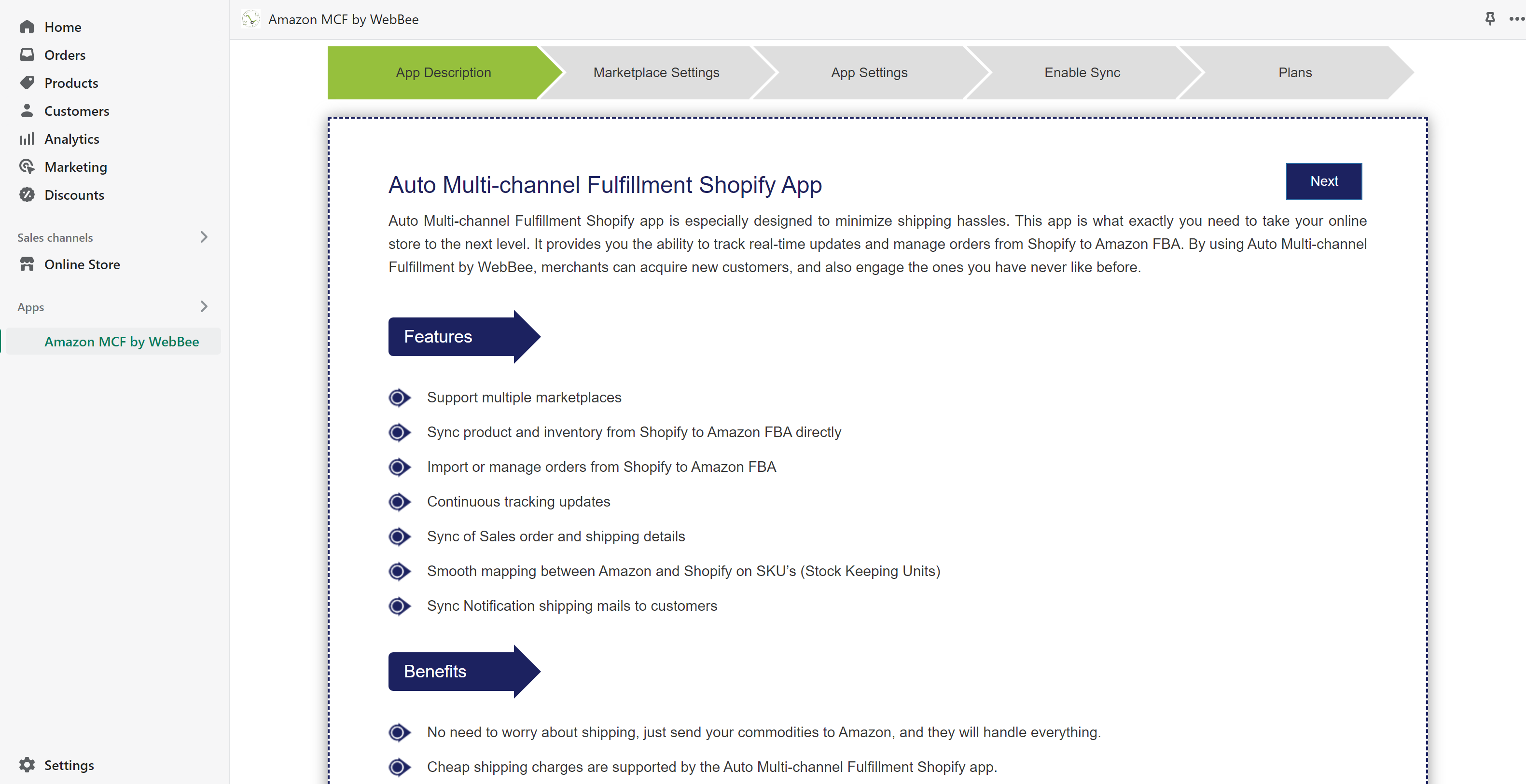
Task: Expand the Sales channels chevron
Action: (204, 237)
